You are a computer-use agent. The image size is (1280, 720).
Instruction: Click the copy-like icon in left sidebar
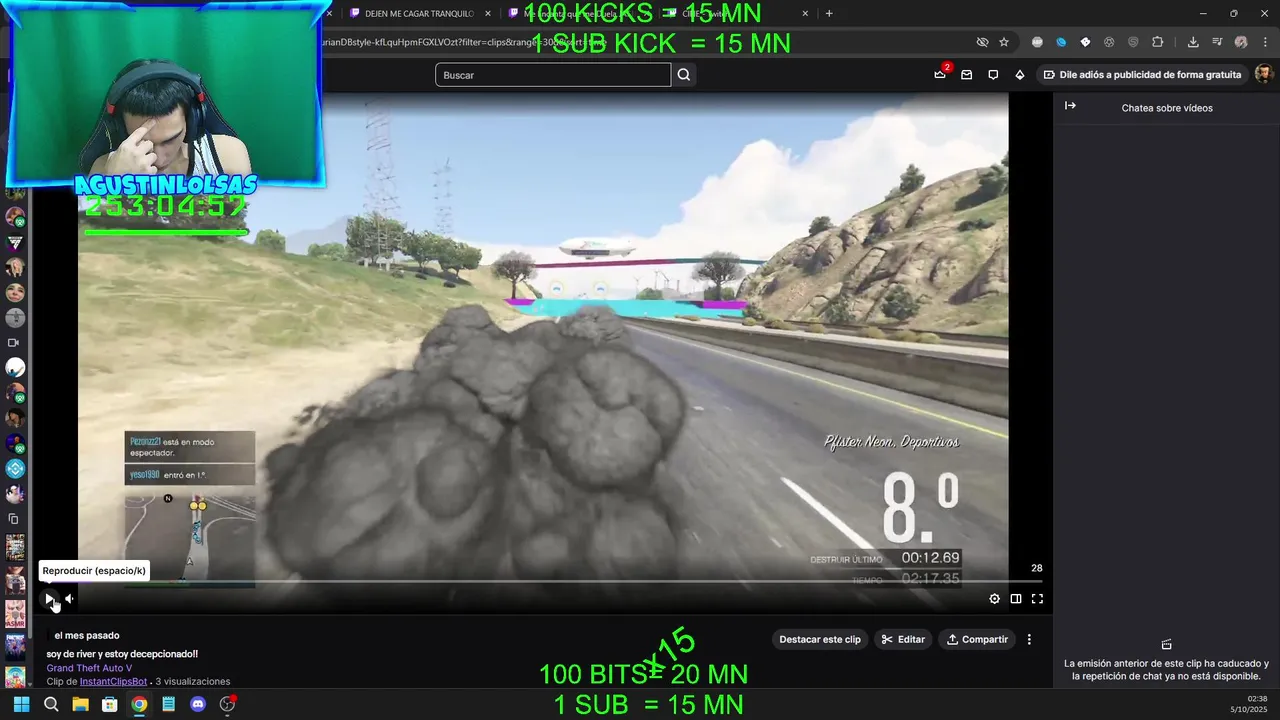point(14,519)
